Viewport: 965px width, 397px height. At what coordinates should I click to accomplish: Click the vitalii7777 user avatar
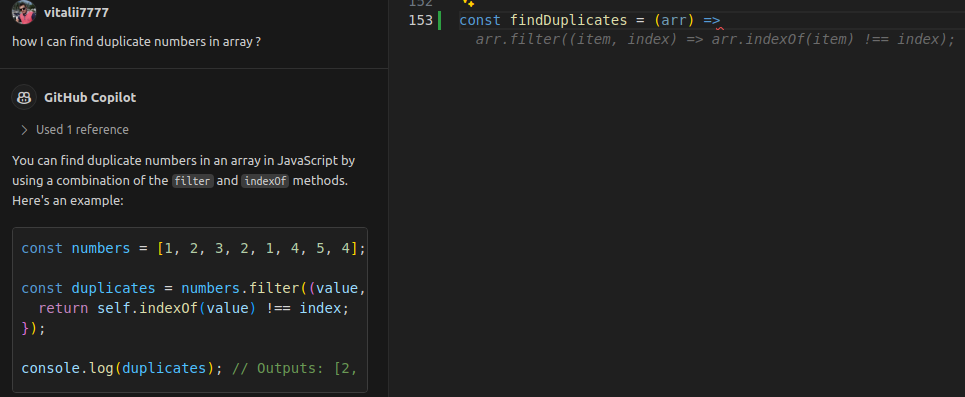point(24,12)
